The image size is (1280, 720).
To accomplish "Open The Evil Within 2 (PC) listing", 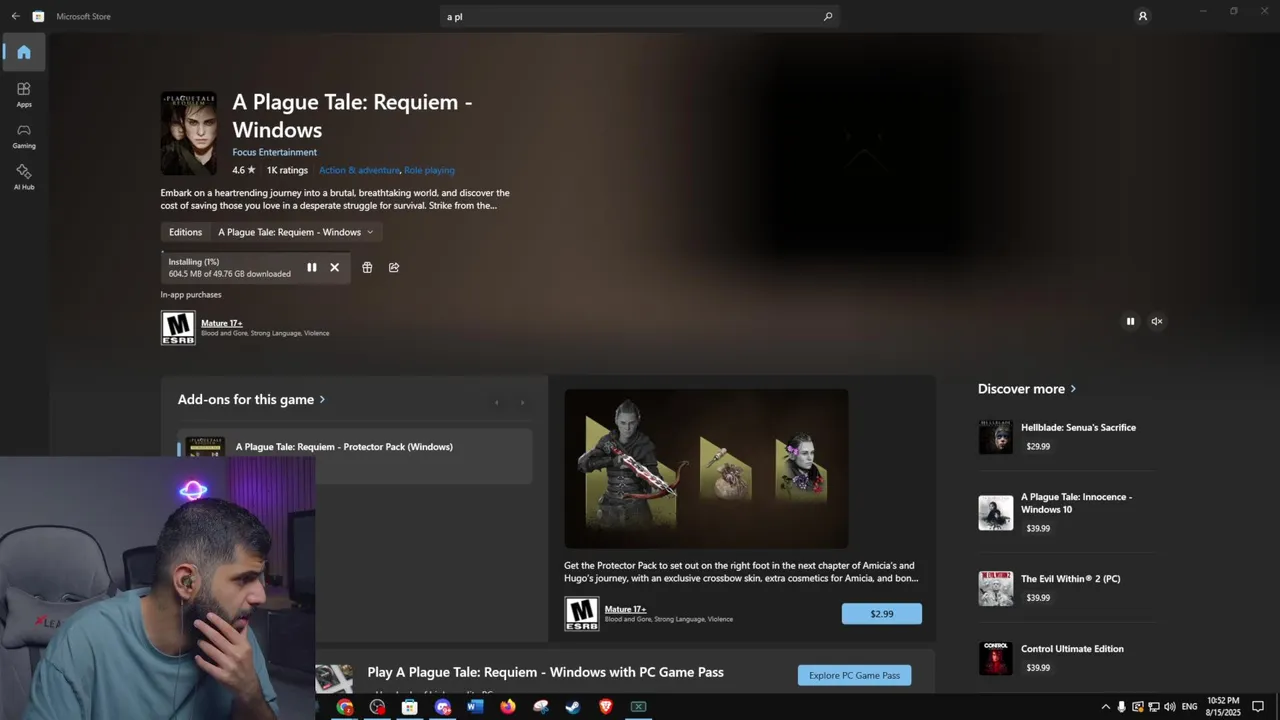I will pyautogui.click(x=1066, y=588).
